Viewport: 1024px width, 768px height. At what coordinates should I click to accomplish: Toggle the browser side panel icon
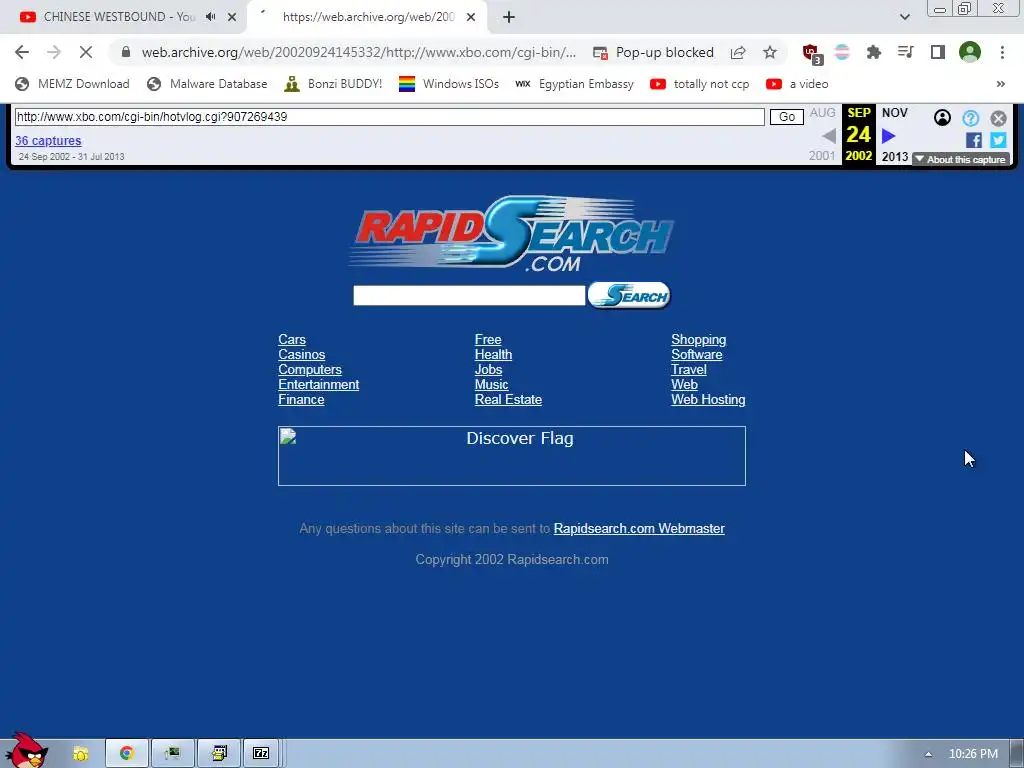tap(938, 52)
